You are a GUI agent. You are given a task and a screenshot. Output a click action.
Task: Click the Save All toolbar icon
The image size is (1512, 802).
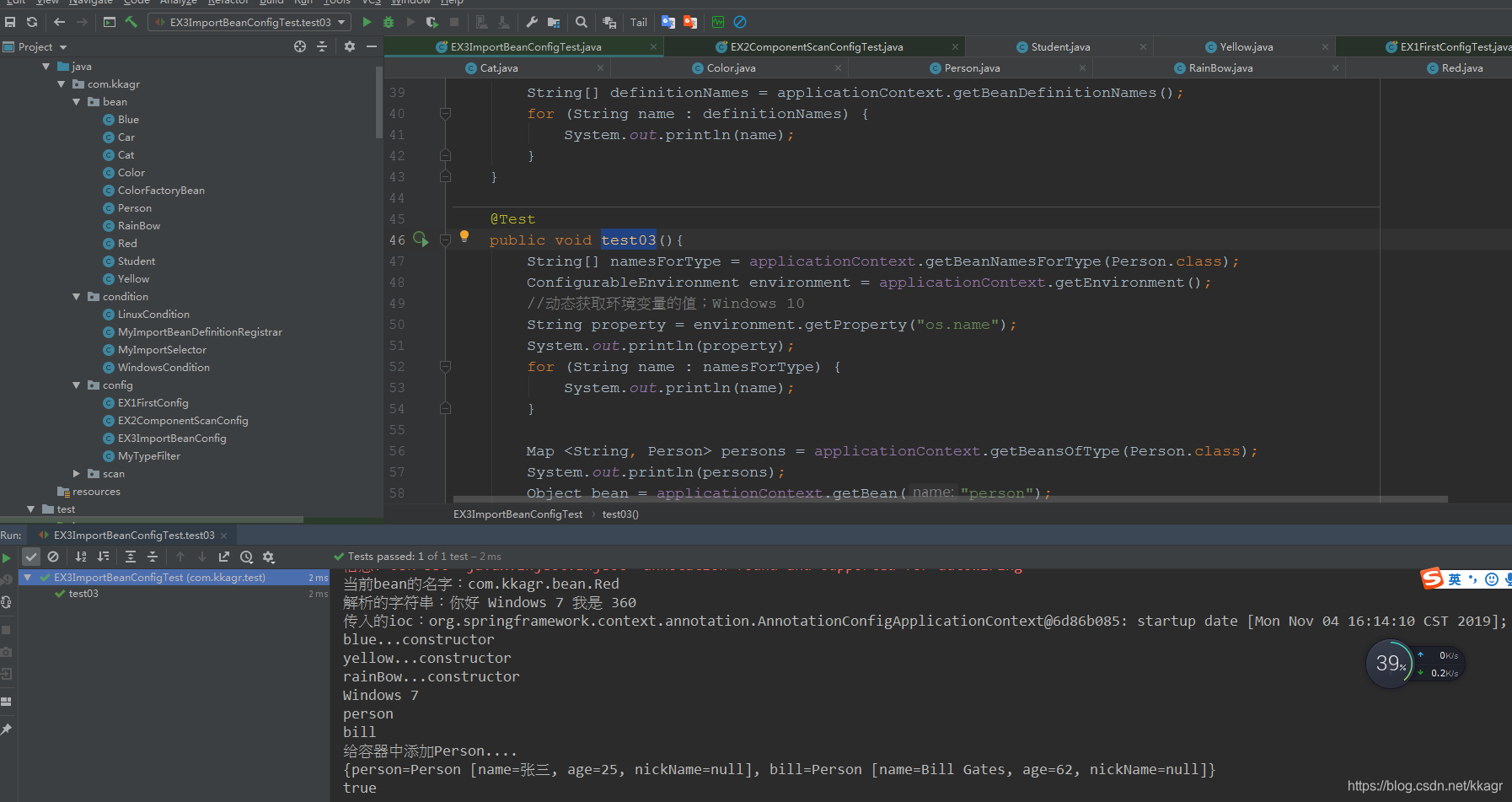click(10, 22)
